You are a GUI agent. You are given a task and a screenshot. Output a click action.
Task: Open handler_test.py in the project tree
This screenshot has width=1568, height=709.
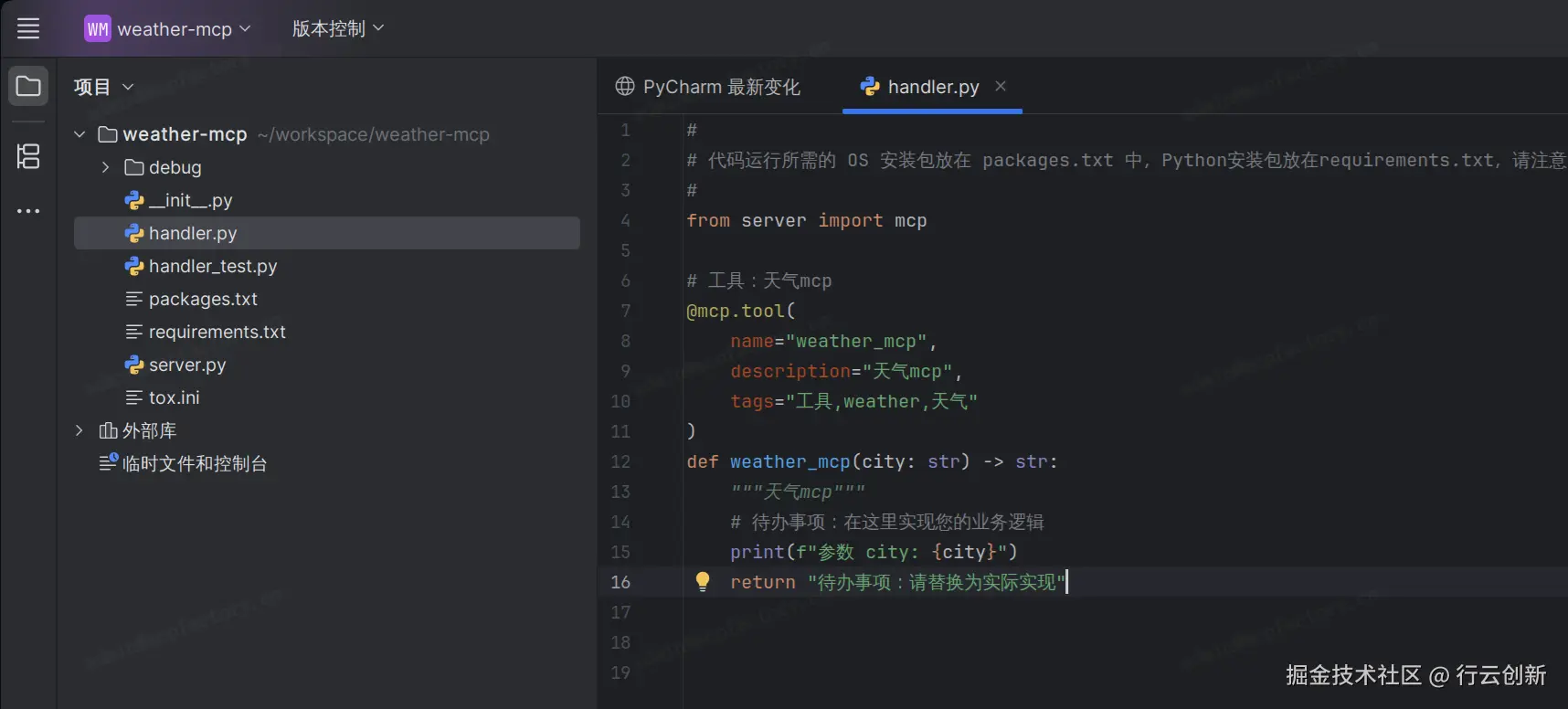(212, 266)
